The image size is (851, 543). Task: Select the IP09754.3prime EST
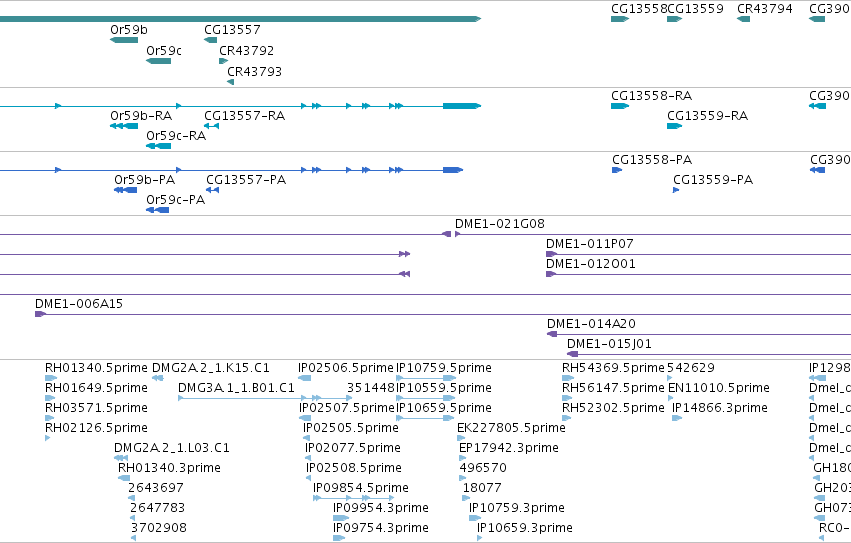click(x=339, y=538)
